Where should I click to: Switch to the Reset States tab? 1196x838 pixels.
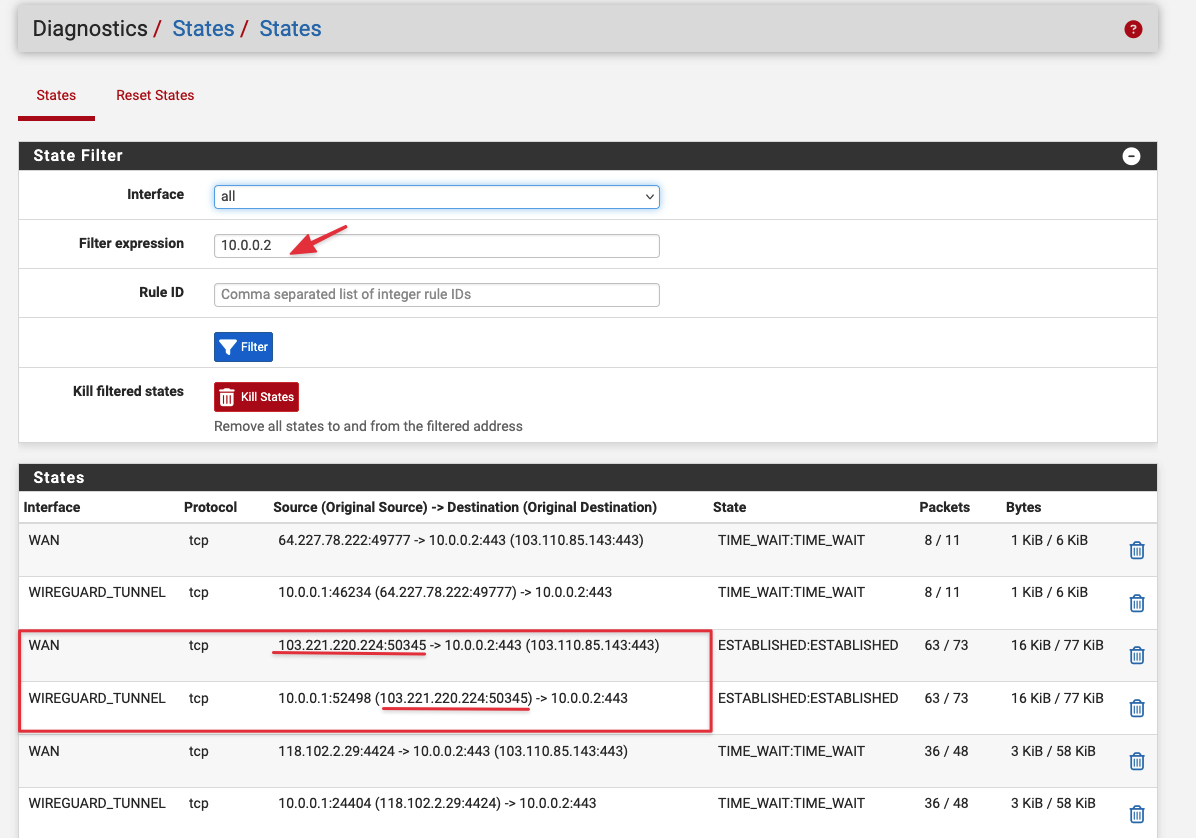155,96
